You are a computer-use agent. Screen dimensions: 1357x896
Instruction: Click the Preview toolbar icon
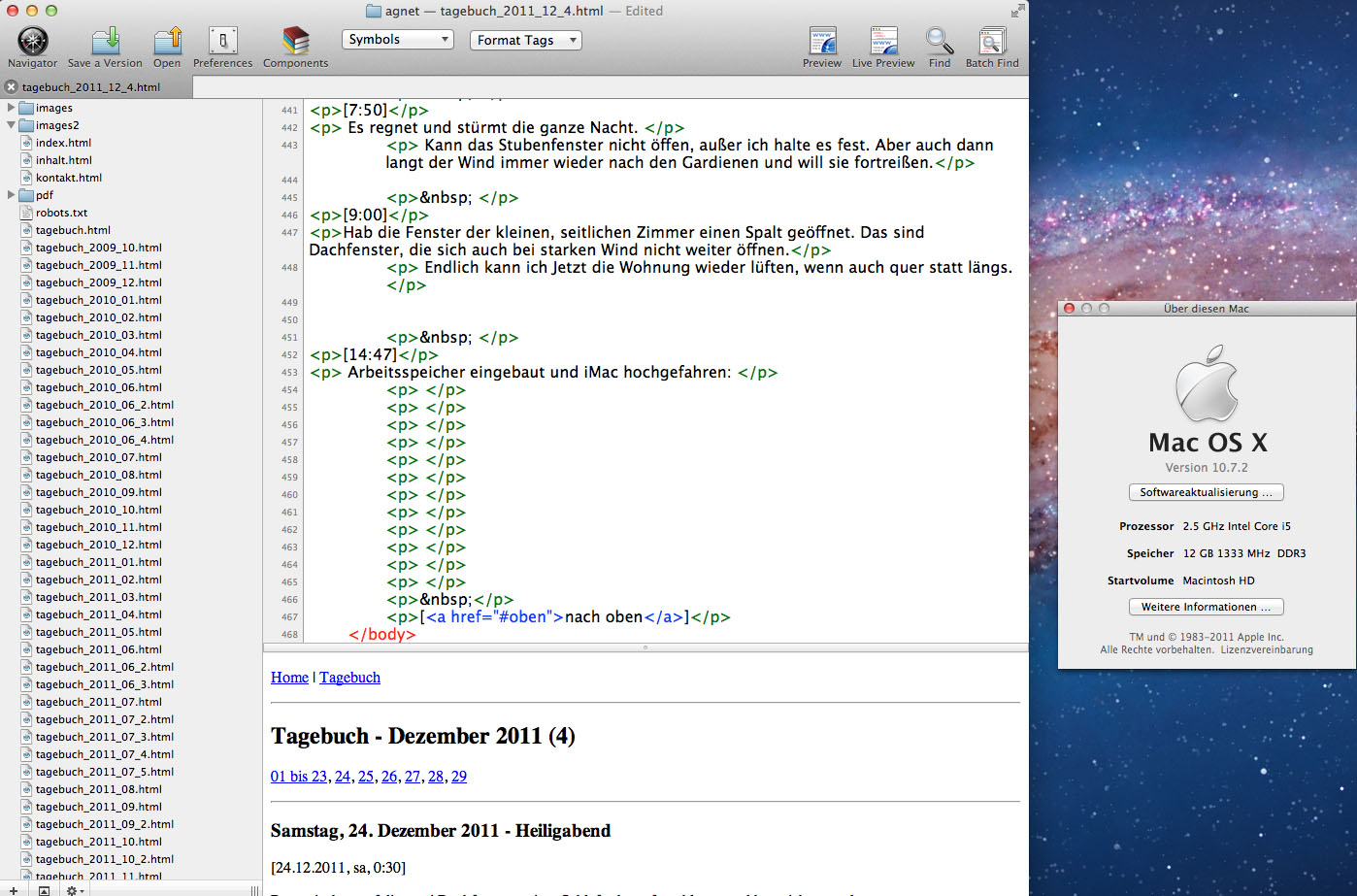[822, 41]
